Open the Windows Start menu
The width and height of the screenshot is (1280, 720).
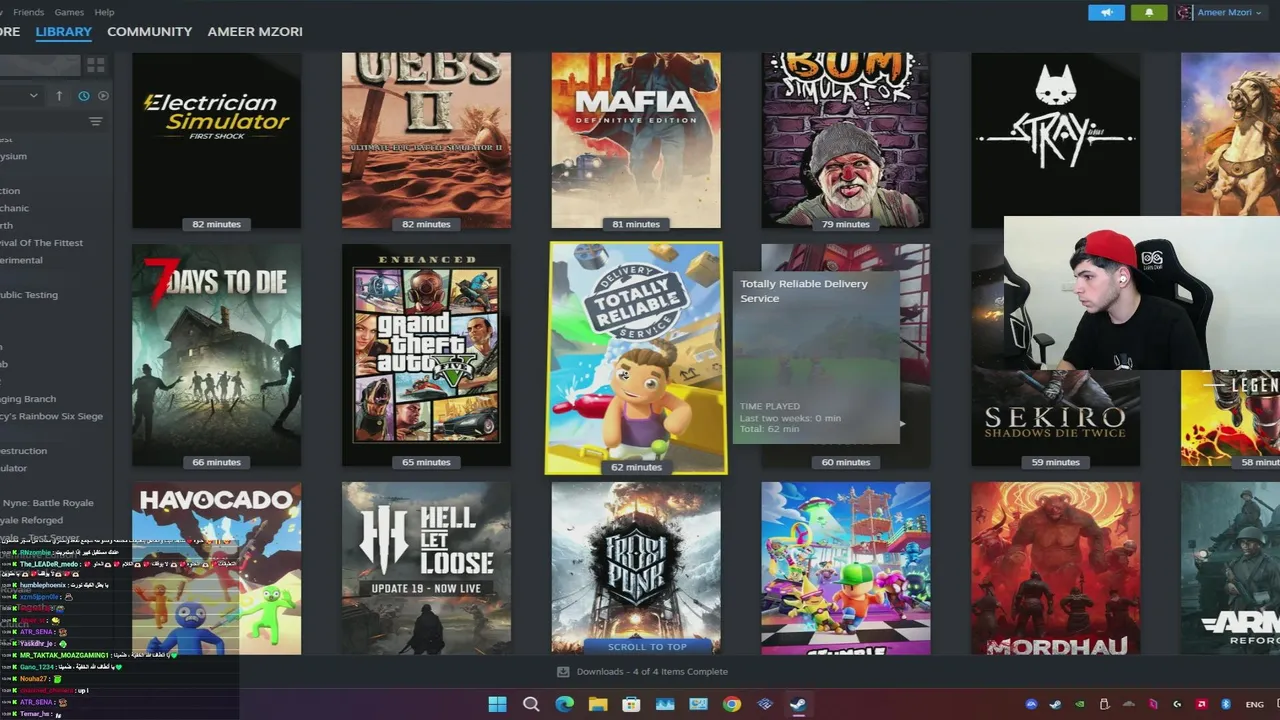click(497, 704)
